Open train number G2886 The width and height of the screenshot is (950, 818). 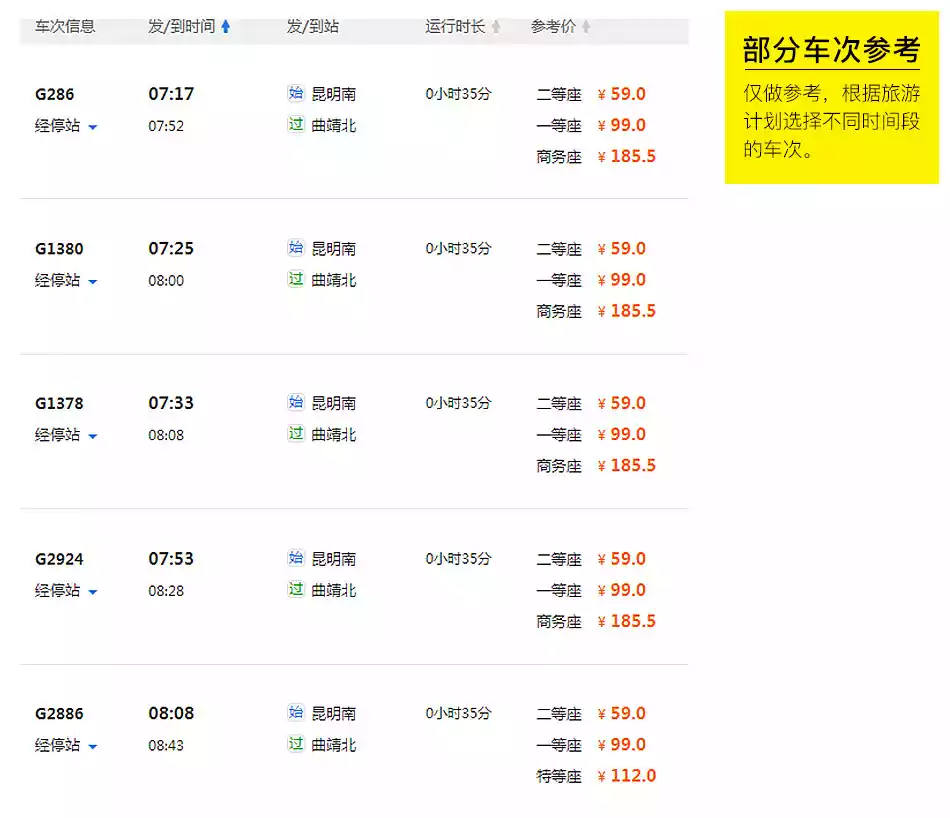pos(59,714)
